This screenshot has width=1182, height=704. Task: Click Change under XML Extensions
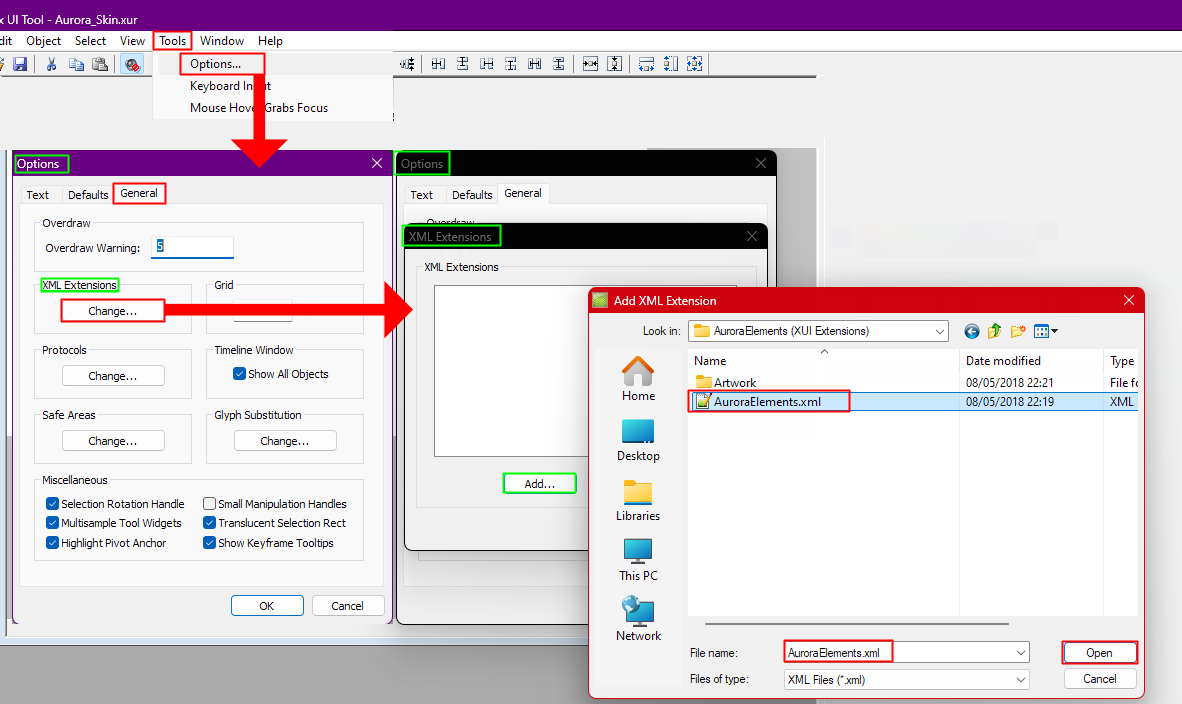(x=112, y=311)
